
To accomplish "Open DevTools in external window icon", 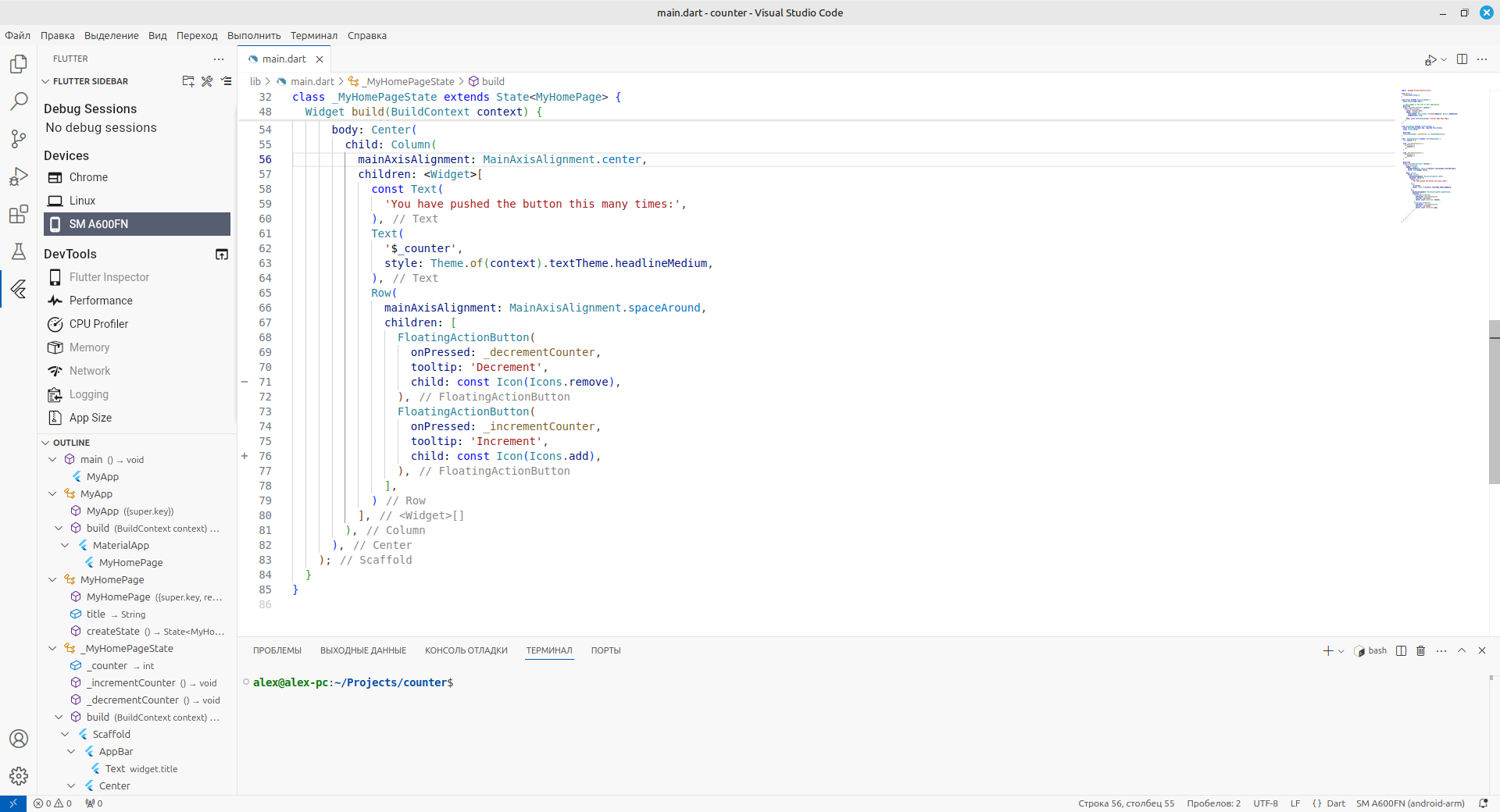I will tap(222, 255).
